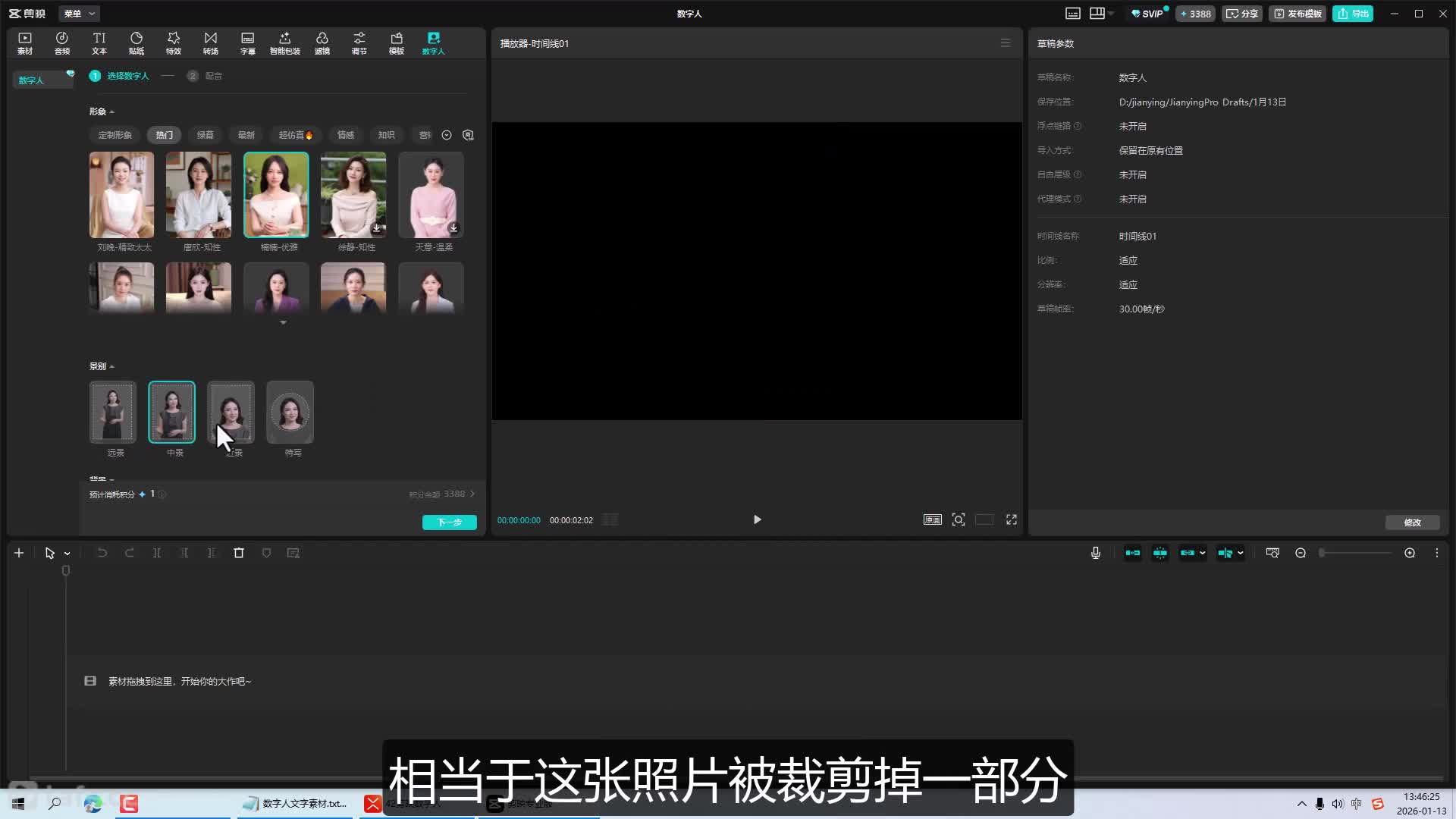Image resolution: width=1456 pixels, height=819 pixels.
Task: Click the 修改 modify button
Action: pos(1412,522)
